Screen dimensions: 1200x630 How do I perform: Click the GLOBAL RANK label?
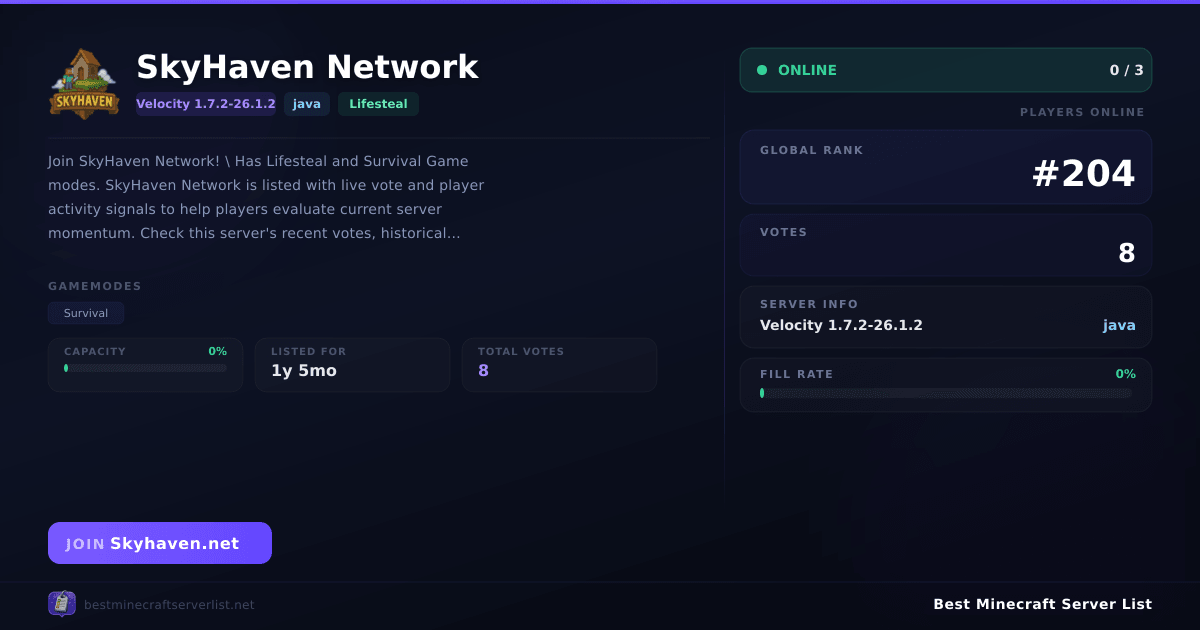tap(811, 150)
